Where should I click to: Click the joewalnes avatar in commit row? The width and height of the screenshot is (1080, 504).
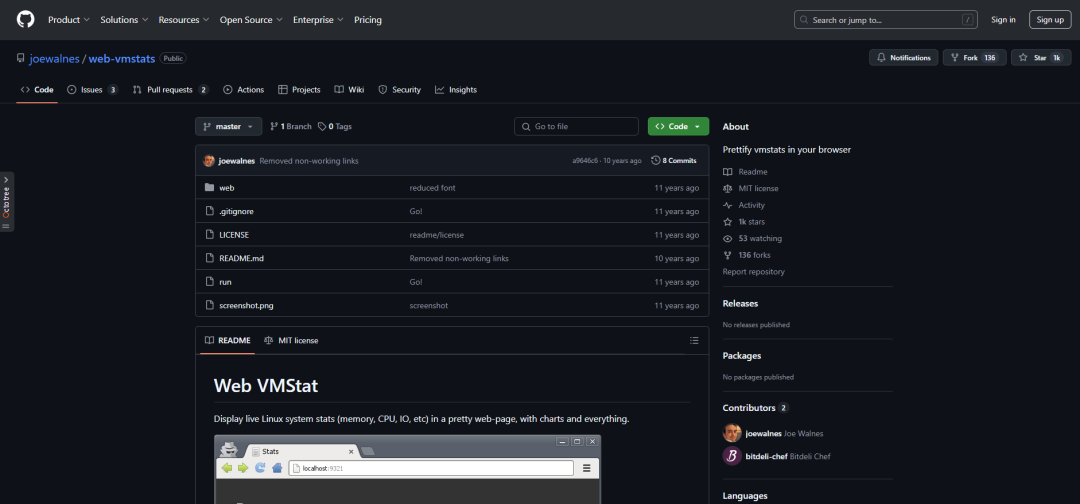(x=209, y=161)
